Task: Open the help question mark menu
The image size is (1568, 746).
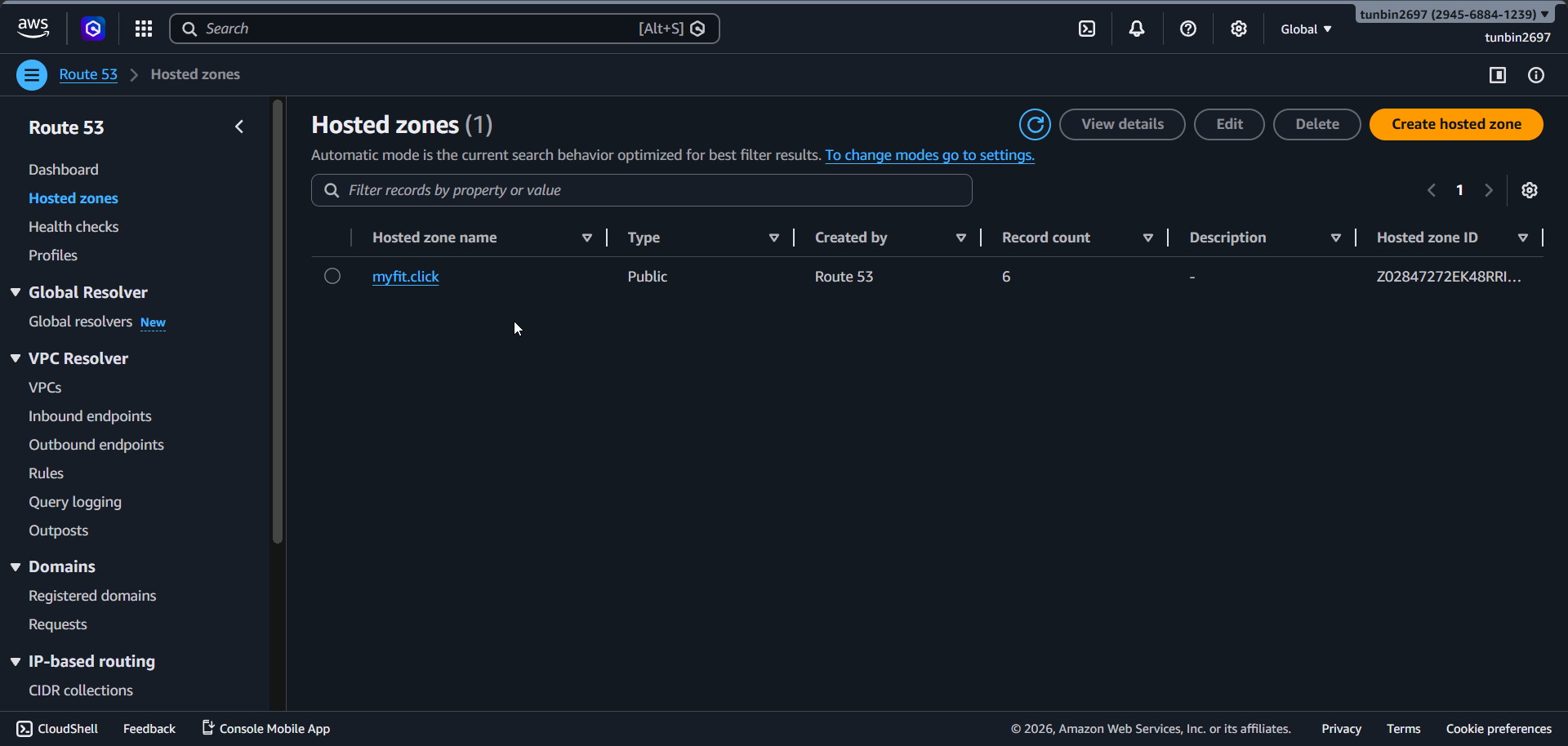Action: coord(1188,29)
